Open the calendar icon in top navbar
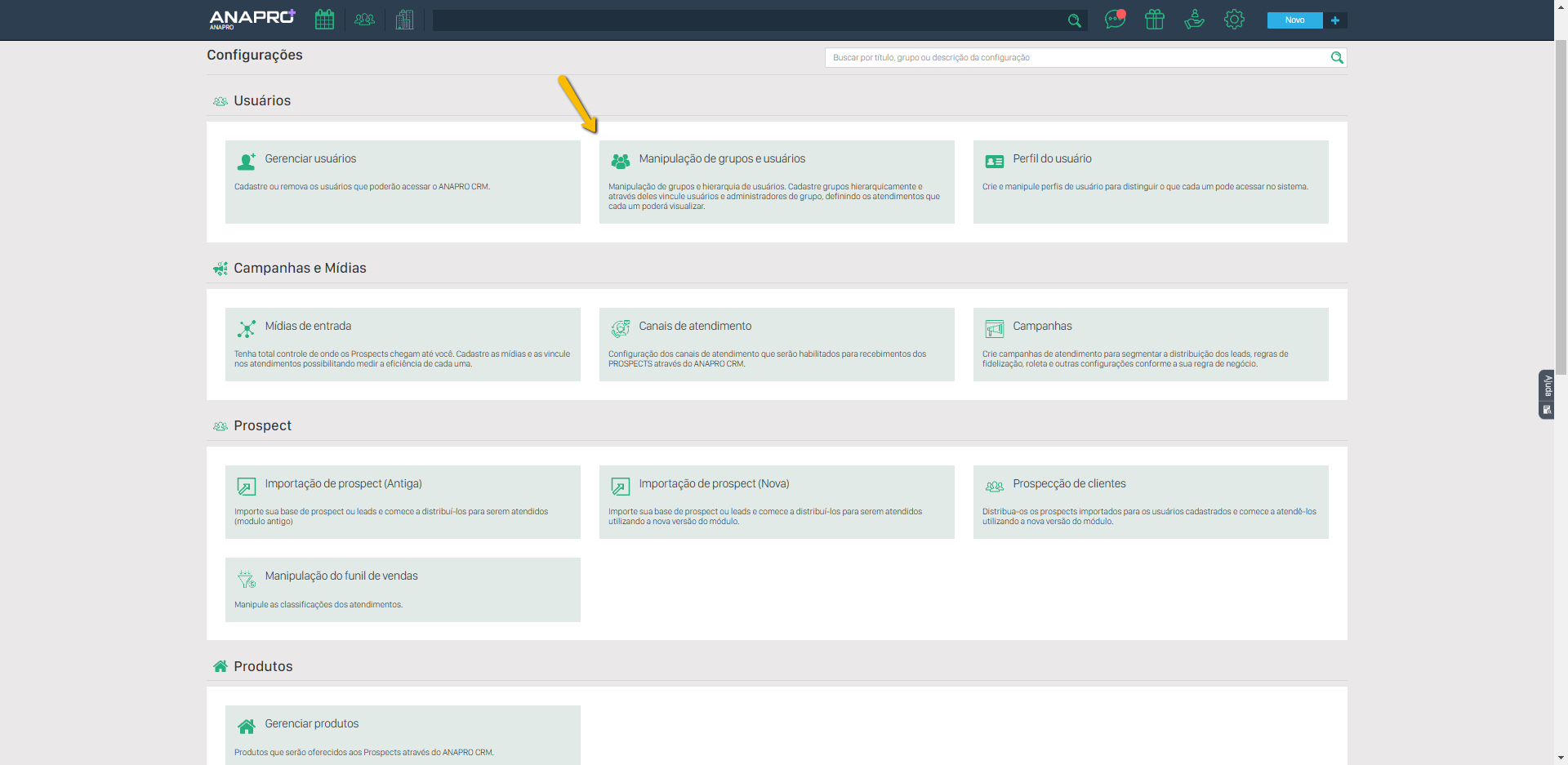This screenshot has width=1568, height=765. (324, 20)
